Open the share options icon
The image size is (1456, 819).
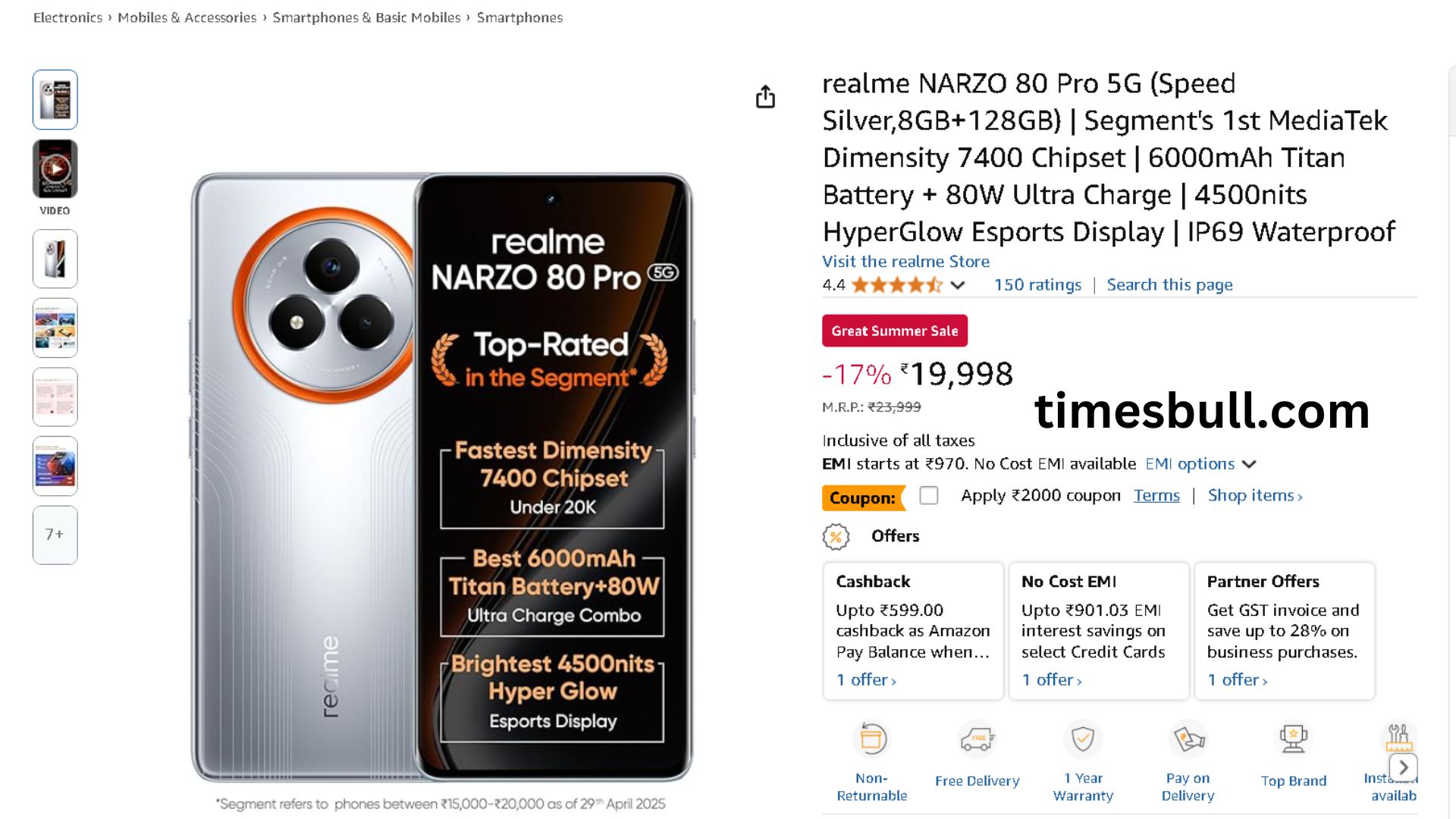pyautogui.click(x=766, y=97)
